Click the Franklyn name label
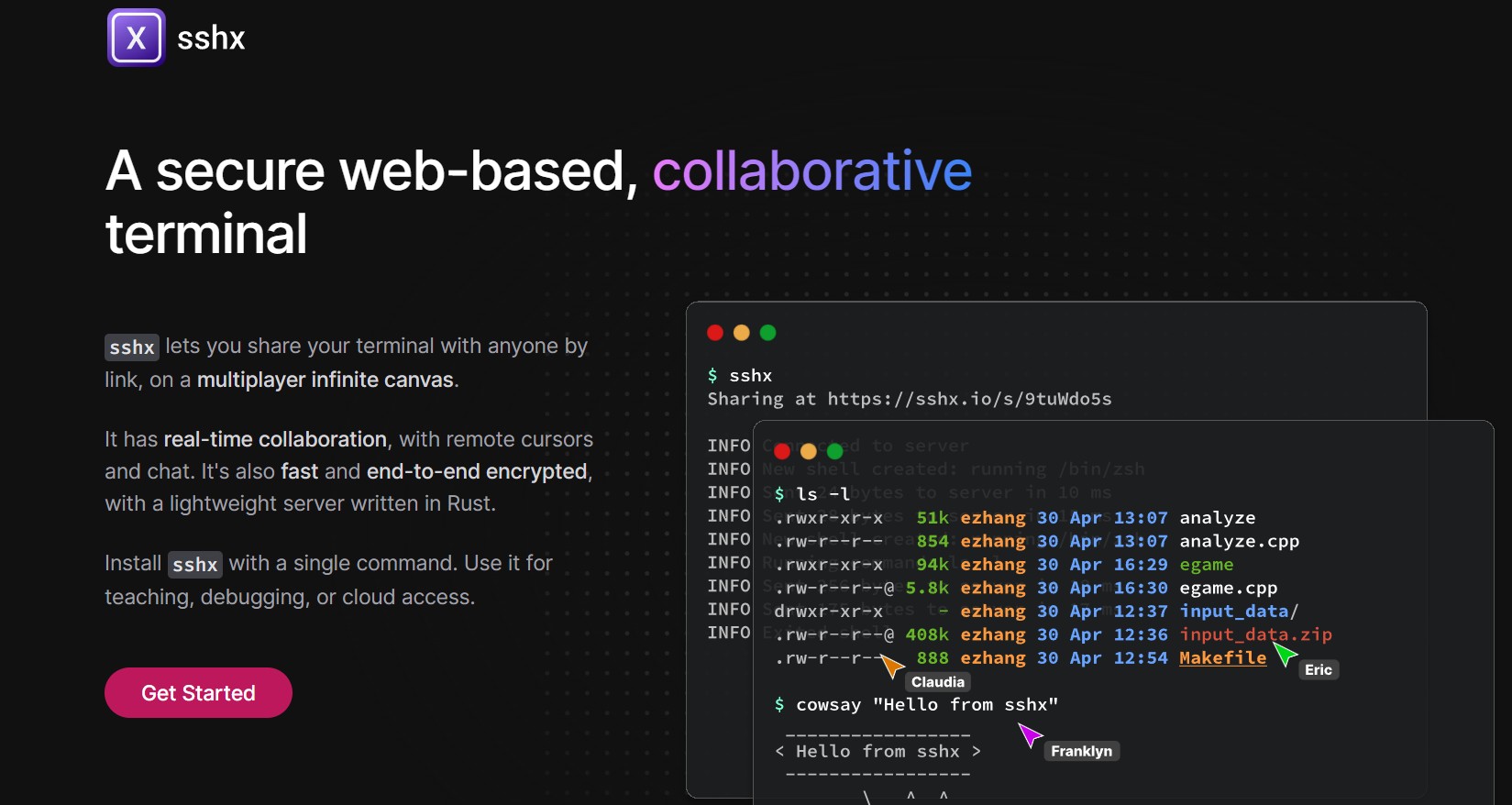This screenshot has height=805, width=1512. (x=1082, y=751)
